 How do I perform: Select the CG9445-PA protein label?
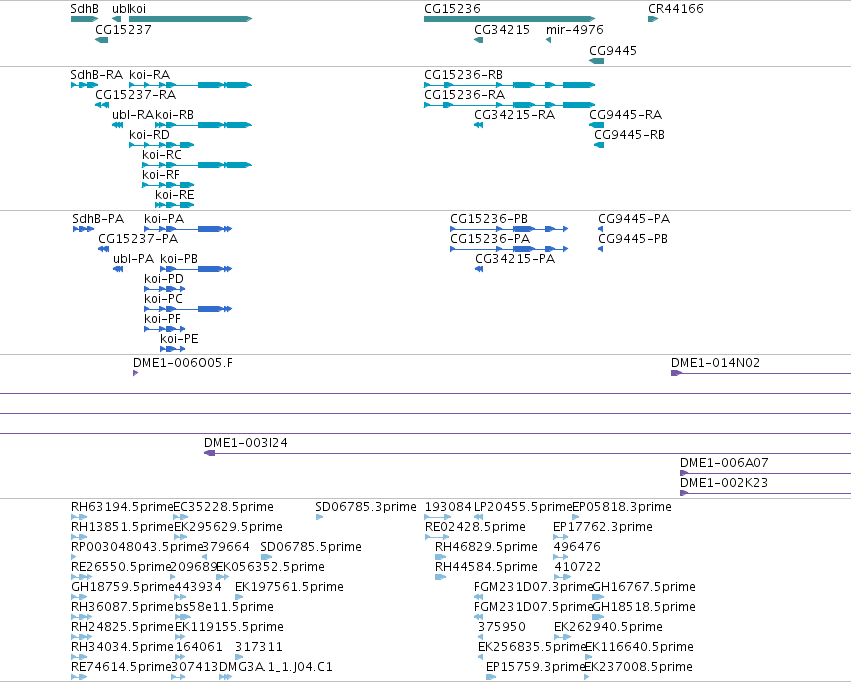pos(634,219)
